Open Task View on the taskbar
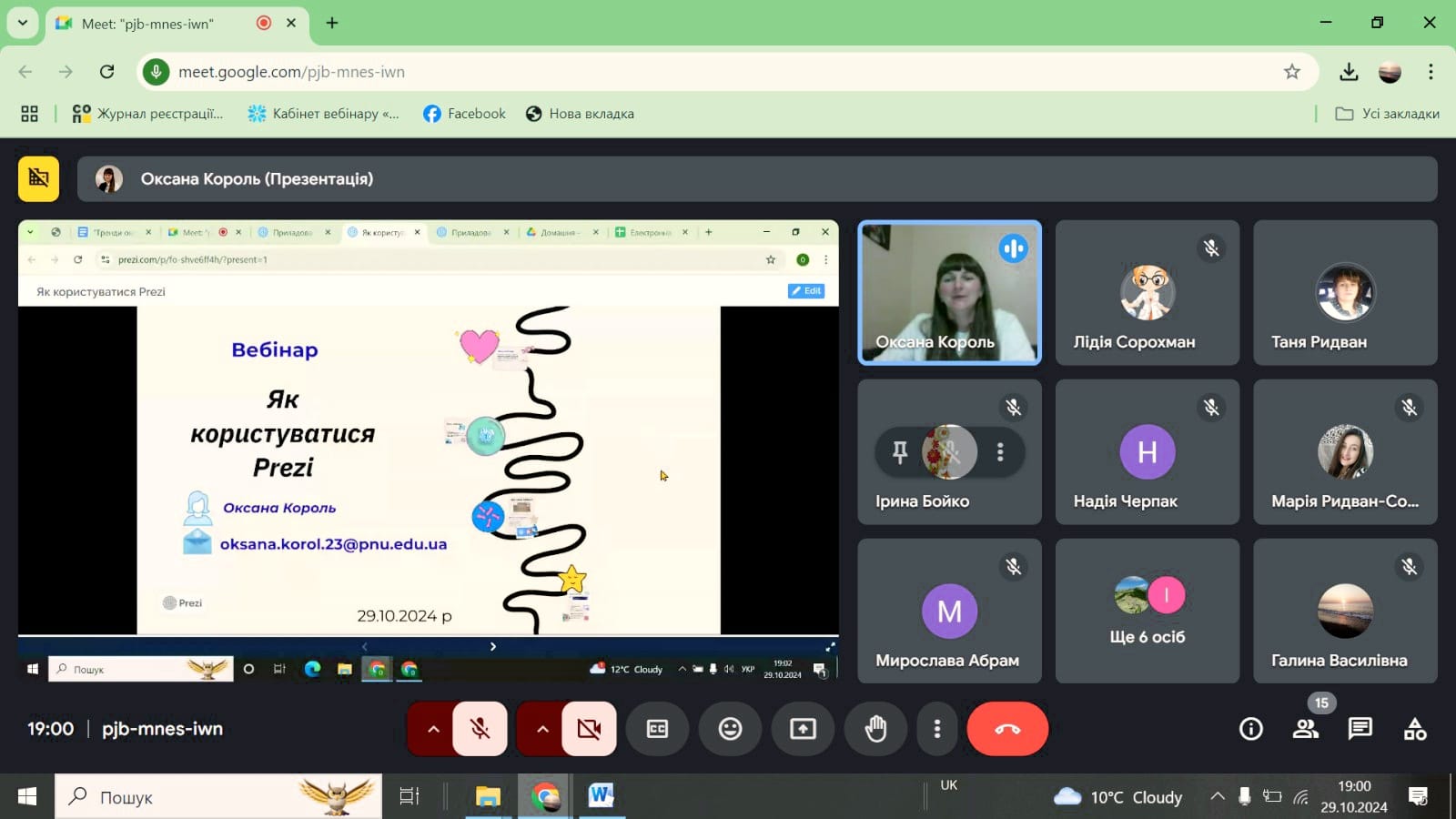The image size is (1456, 819). coord(409,797)
